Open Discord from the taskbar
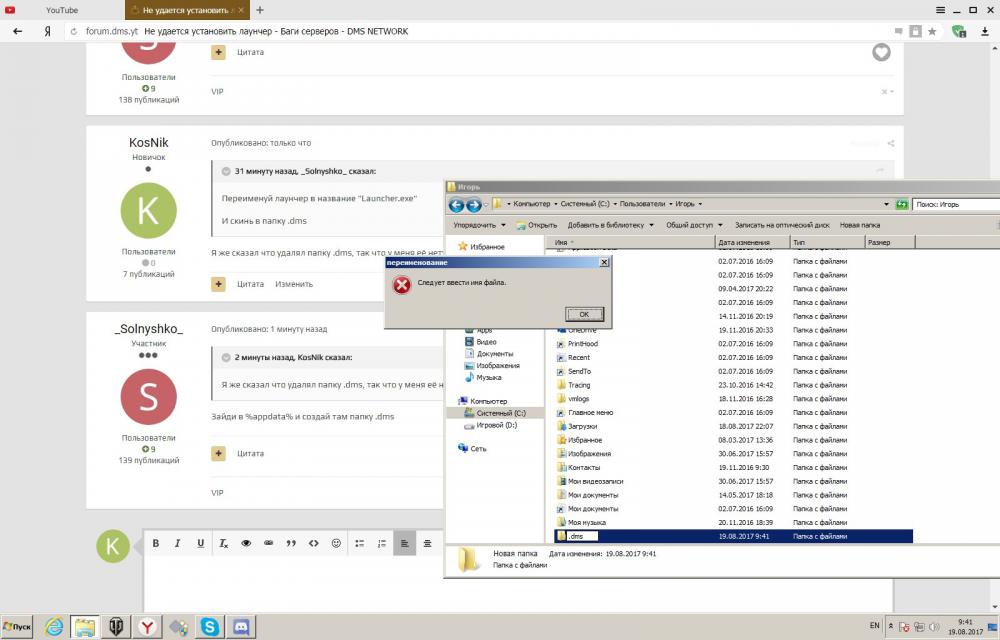1000x640 pixels. 241,627
